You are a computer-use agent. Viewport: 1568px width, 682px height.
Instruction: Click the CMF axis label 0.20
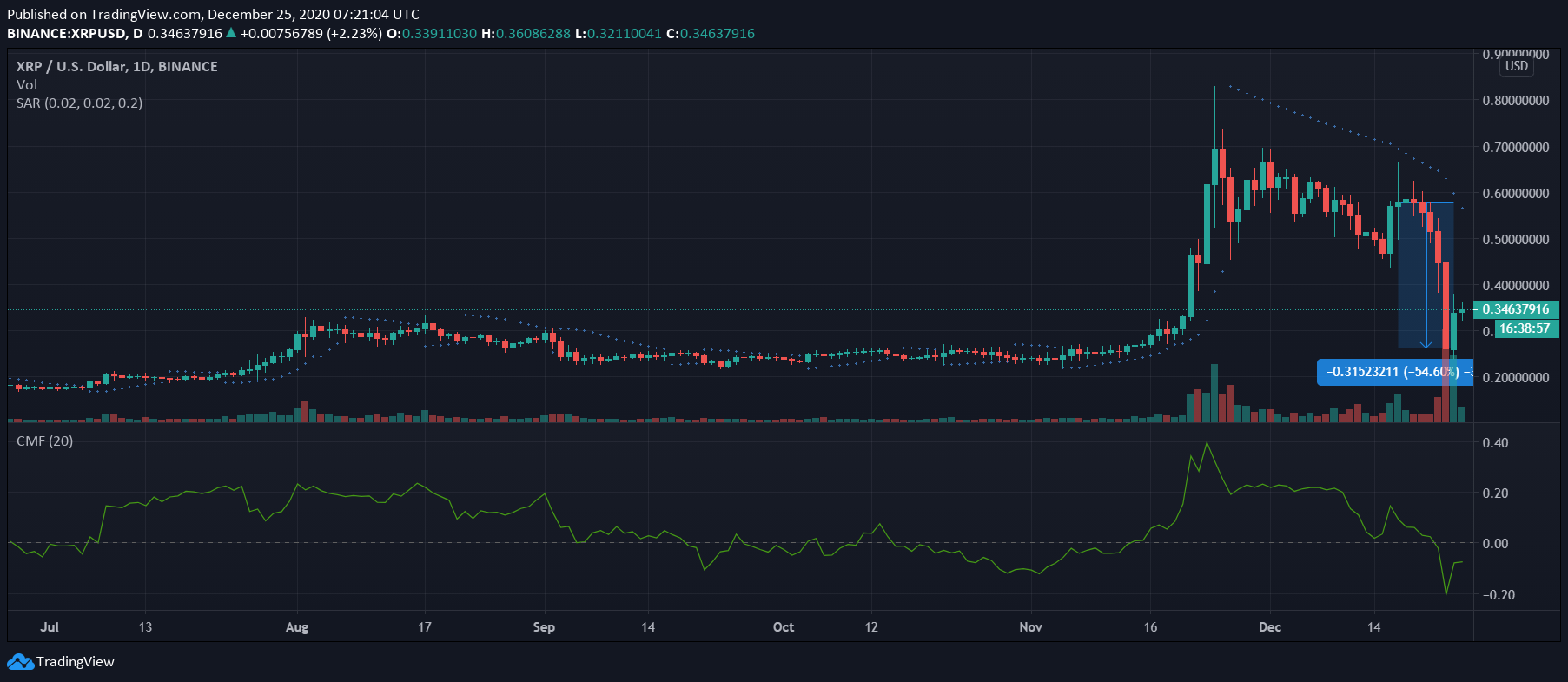click(x=1495, y=493)
